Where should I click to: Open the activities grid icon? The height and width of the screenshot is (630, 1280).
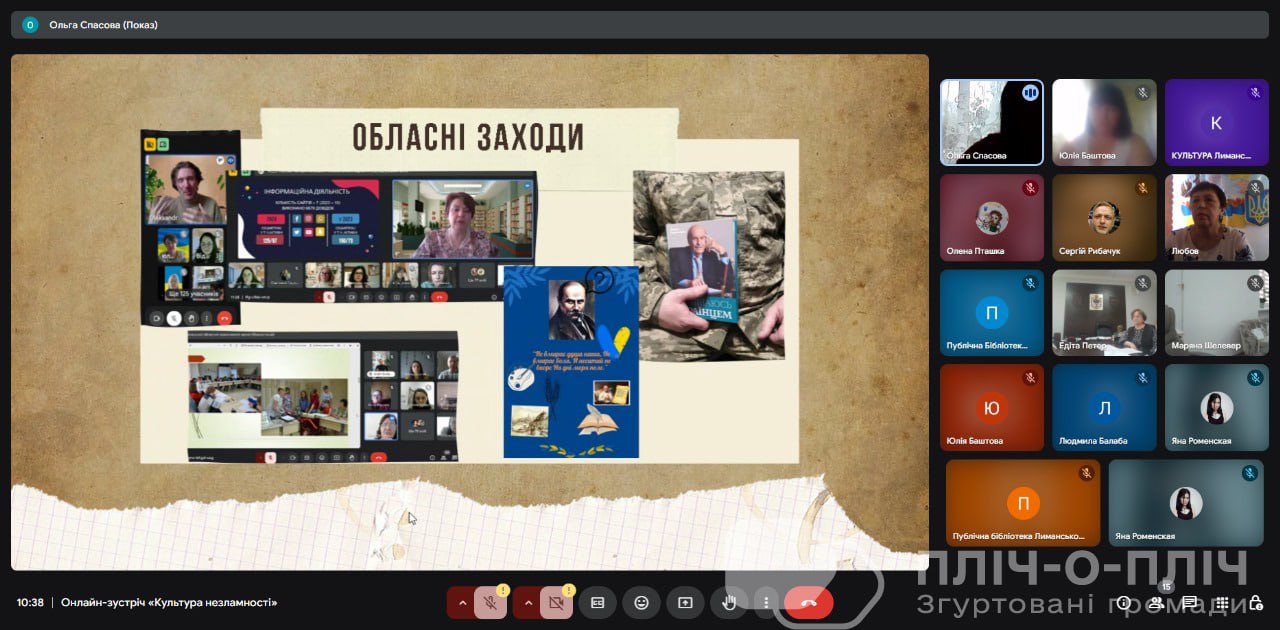pos(1223,603)
